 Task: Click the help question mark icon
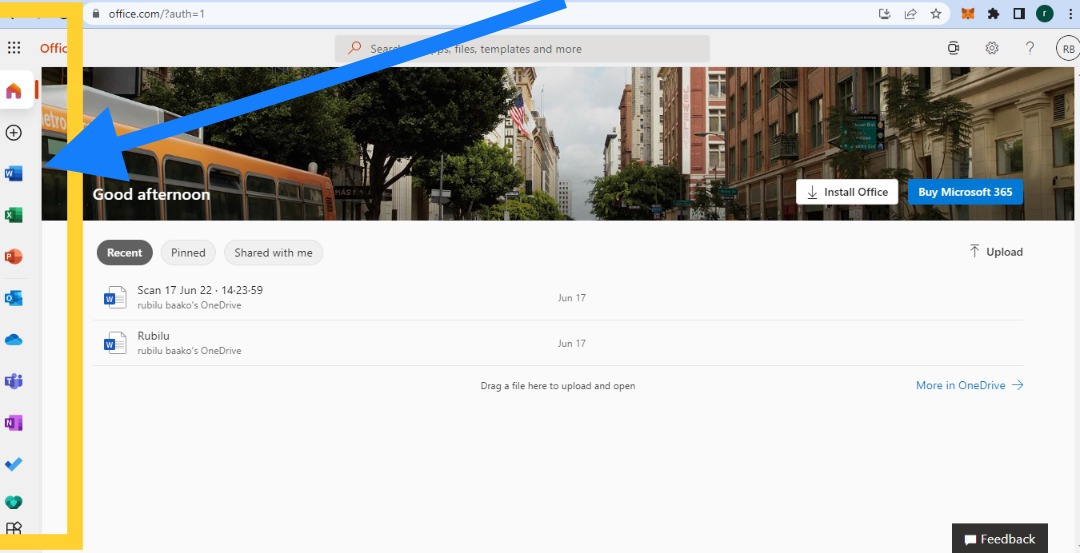(x=1030, y=48)
